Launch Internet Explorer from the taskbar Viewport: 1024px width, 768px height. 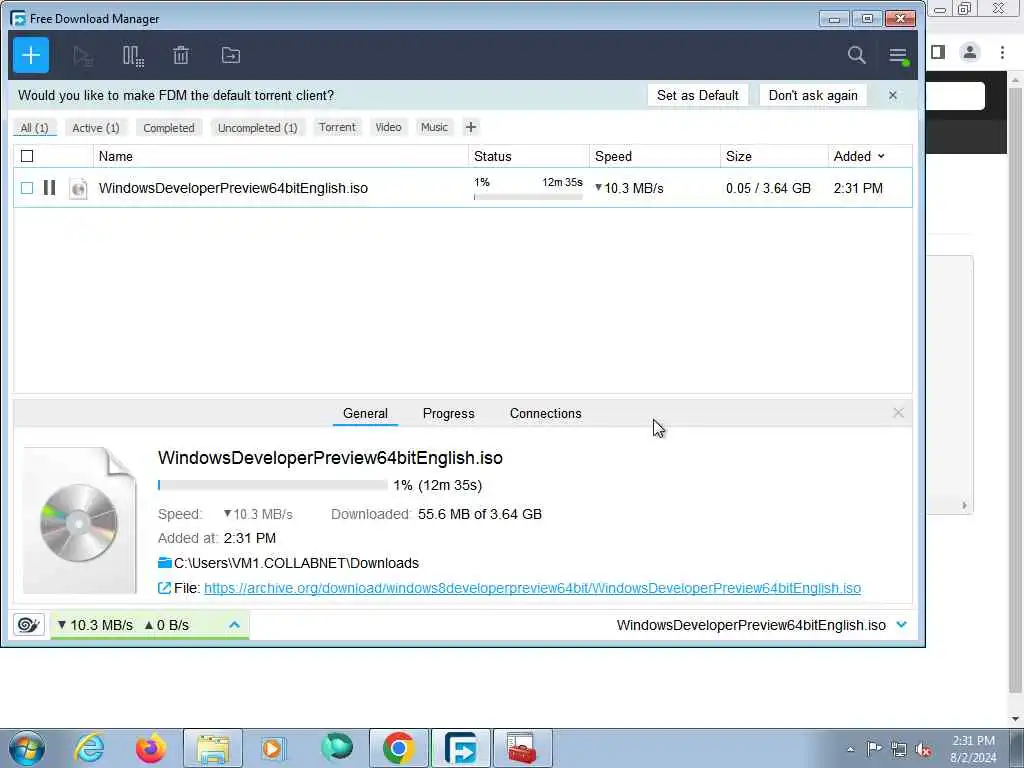89,748
